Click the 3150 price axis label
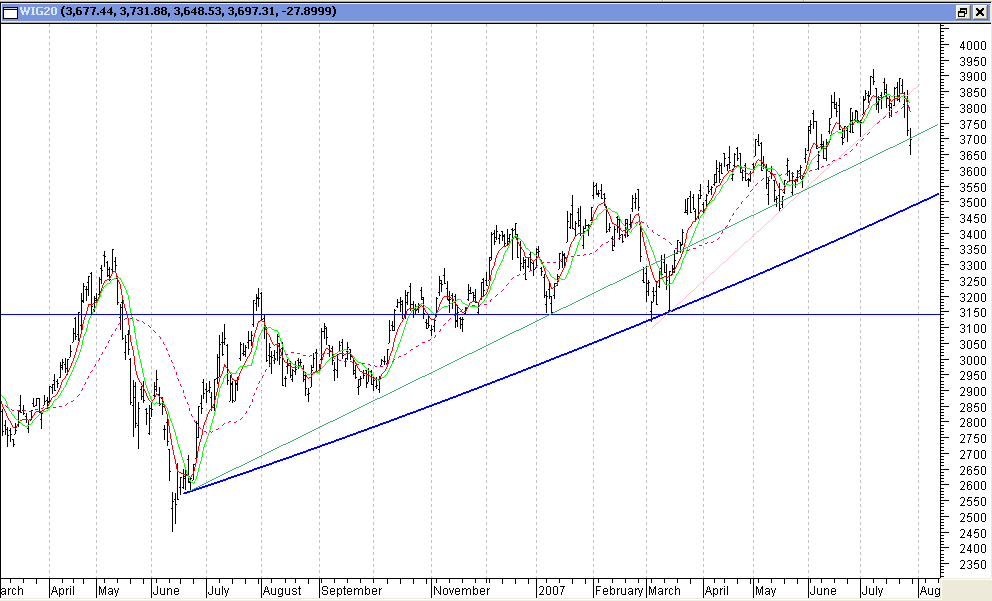The height and width of the screenshot is (601, 992). point(972,313)
